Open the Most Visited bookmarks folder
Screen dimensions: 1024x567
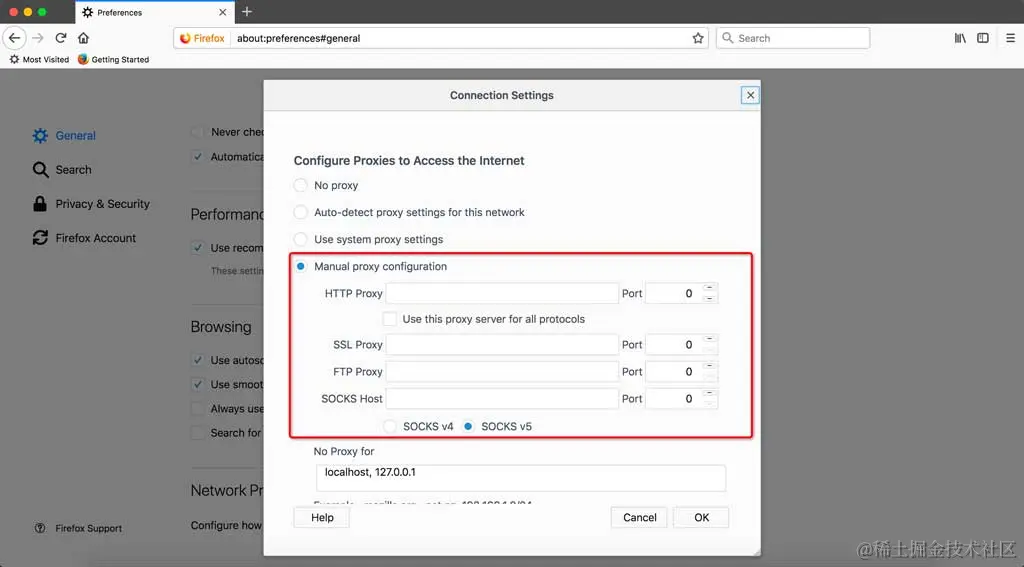point(39,59)
